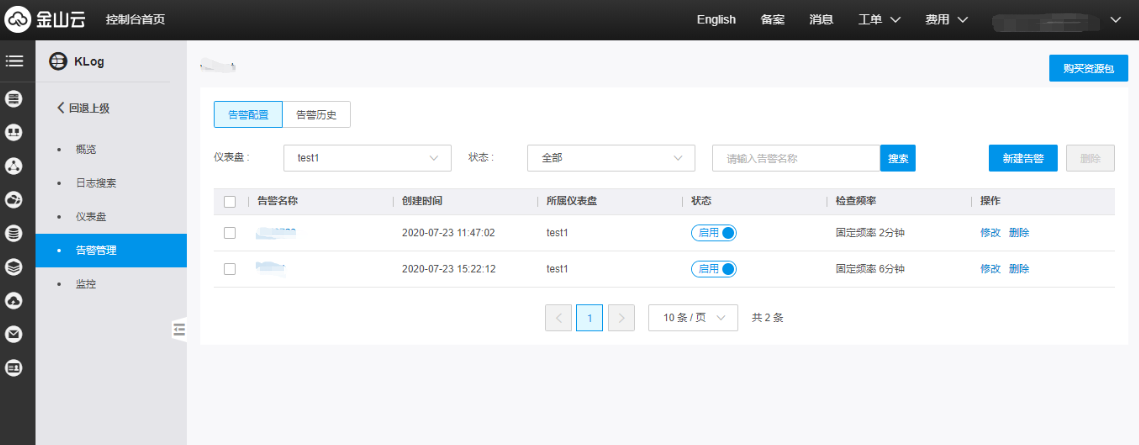Switch to the 告警历史 tab
The height and width of the screenshot is (445, 1139).
point(316,115)
